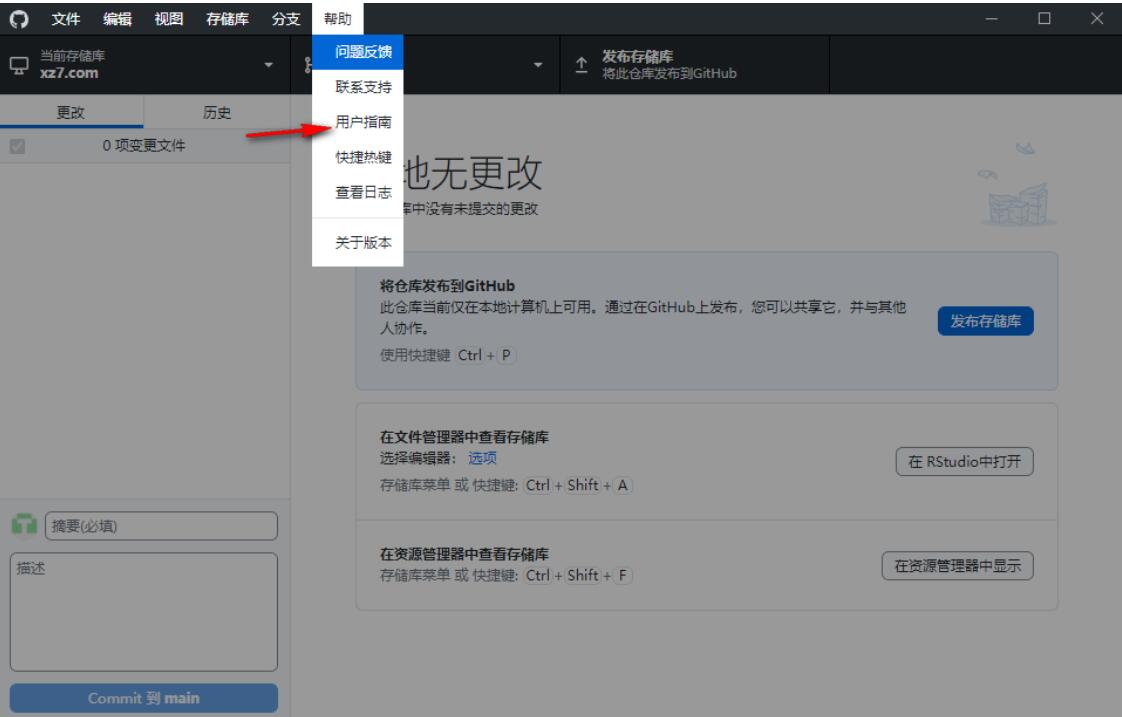Click the 在资源管理器中显示 button
This screenshot has width=1122, height=717.
click(x=957, y=564)
